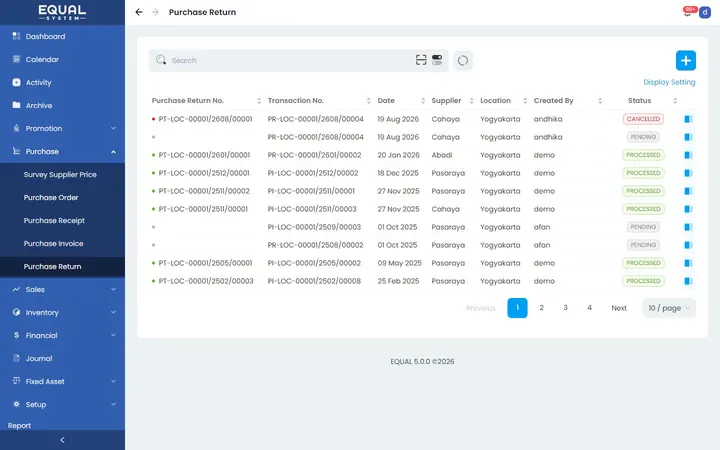Click the Journal sidebar icon
The image size is (720, 450).
(17, 358)
